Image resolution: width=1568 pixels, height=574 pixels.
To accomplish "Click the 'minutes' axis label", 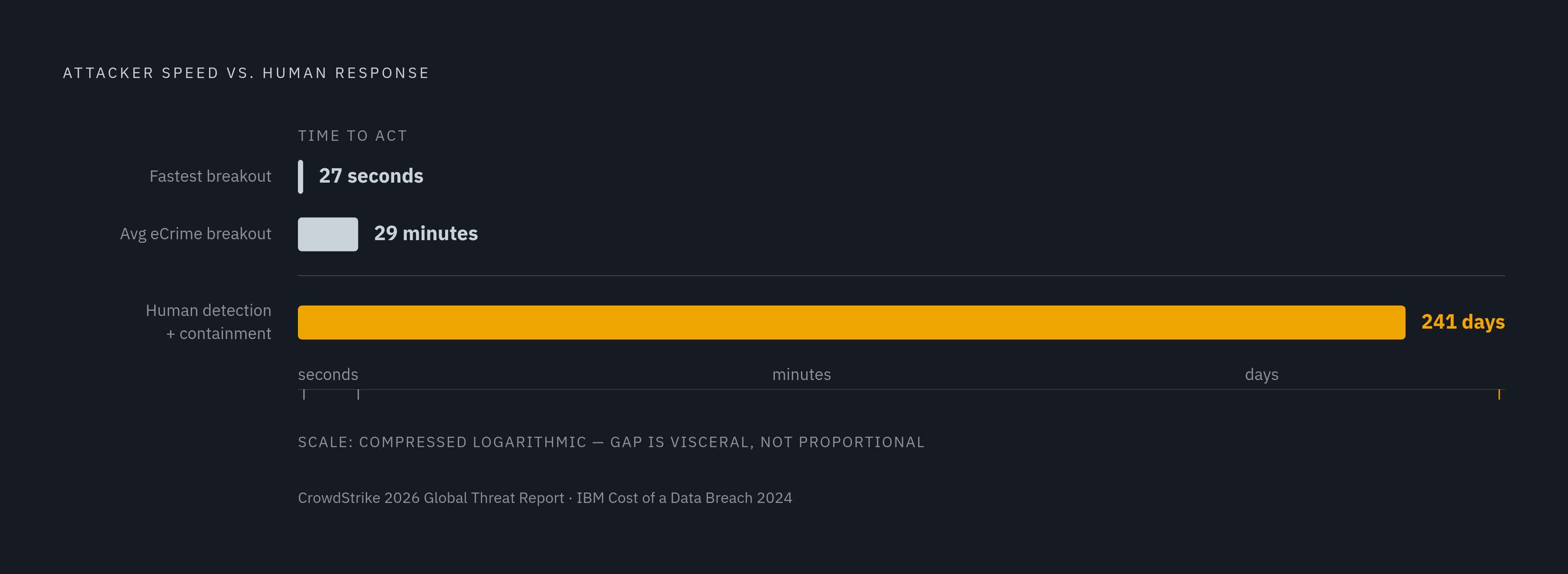I will tap(801, 374).
